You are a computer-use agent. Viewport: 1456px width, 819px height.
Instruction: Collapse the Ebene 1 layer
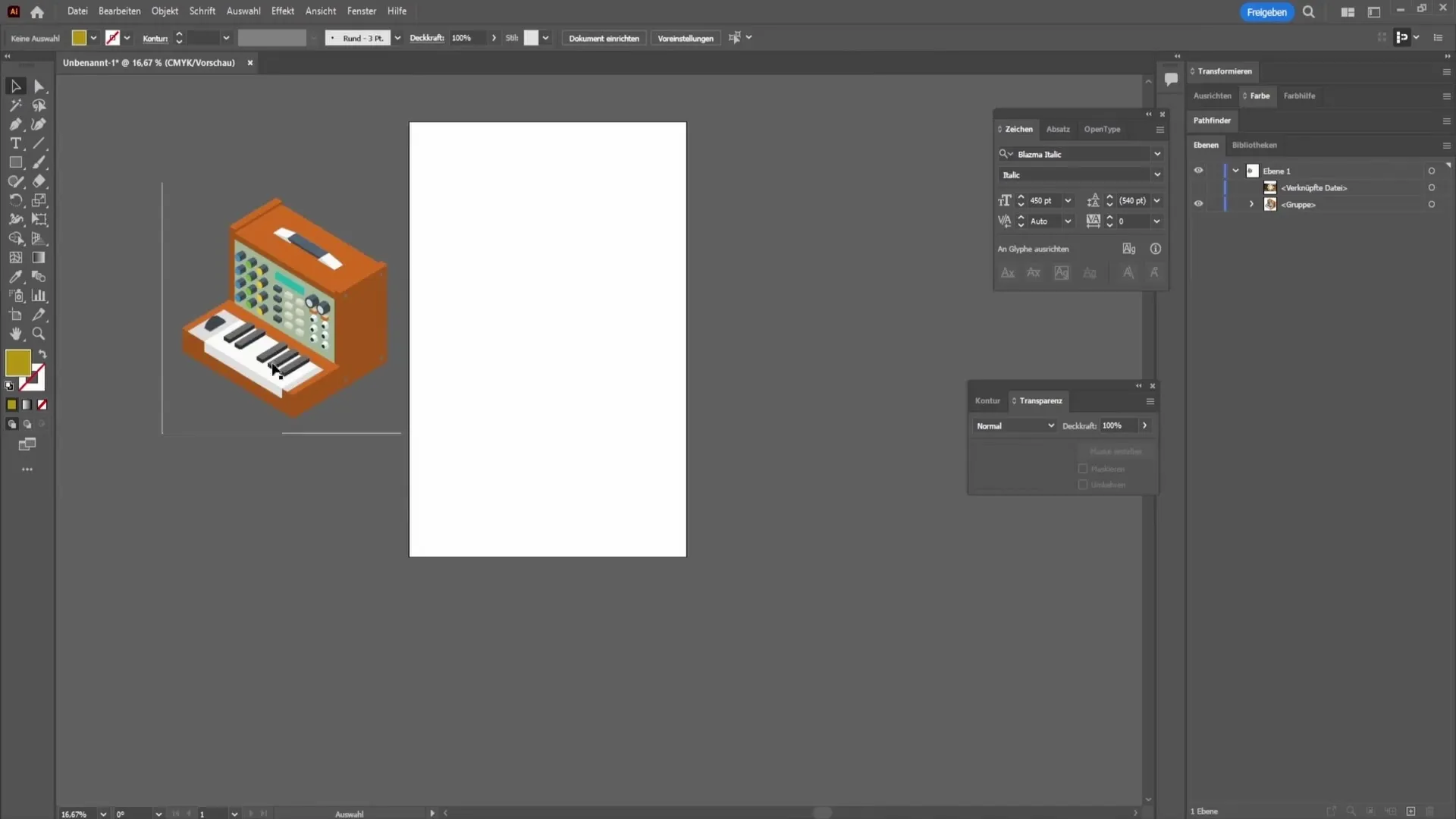[1235, 171]
